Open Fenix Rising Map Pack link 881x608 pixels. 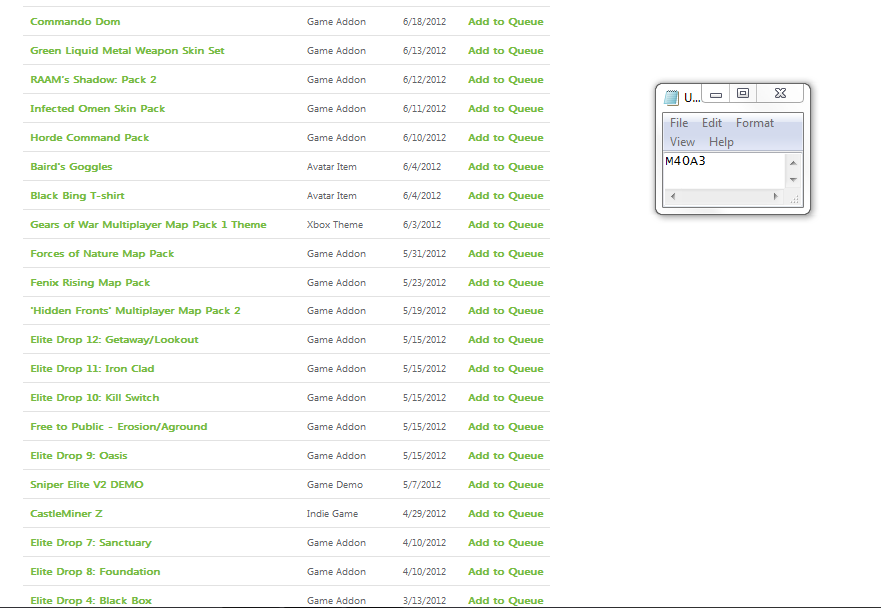click(x=90, y=283)
